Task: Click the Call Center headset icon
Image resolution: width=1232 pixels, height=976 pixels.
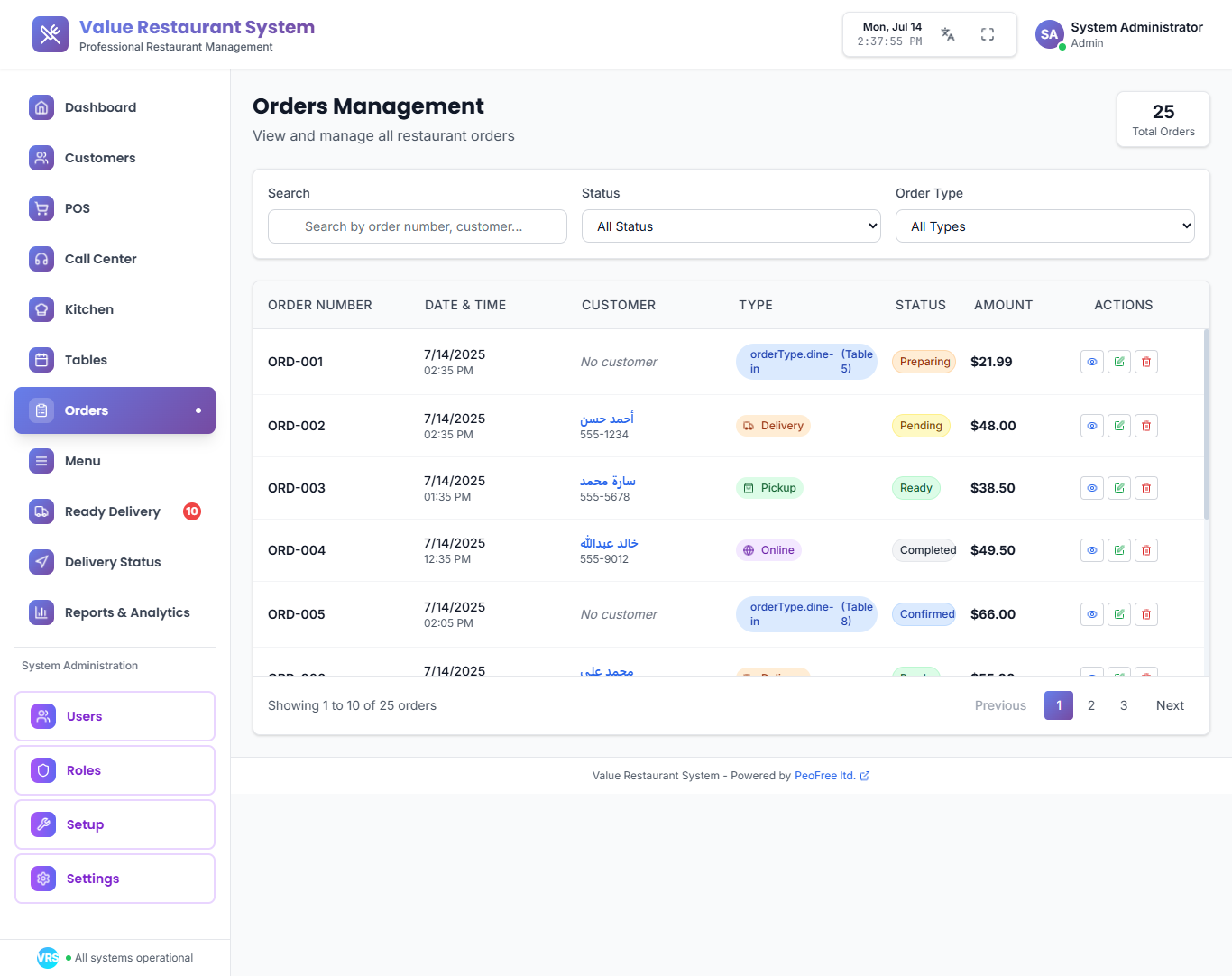Action: (x=41, y=259)
